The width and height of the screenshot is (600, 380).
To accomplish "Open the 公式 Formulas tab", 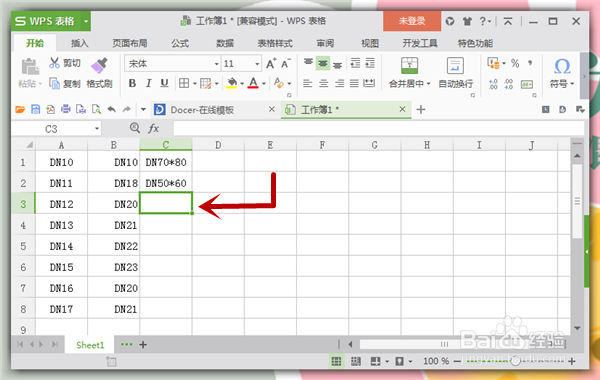I will [x=180, y=43].
